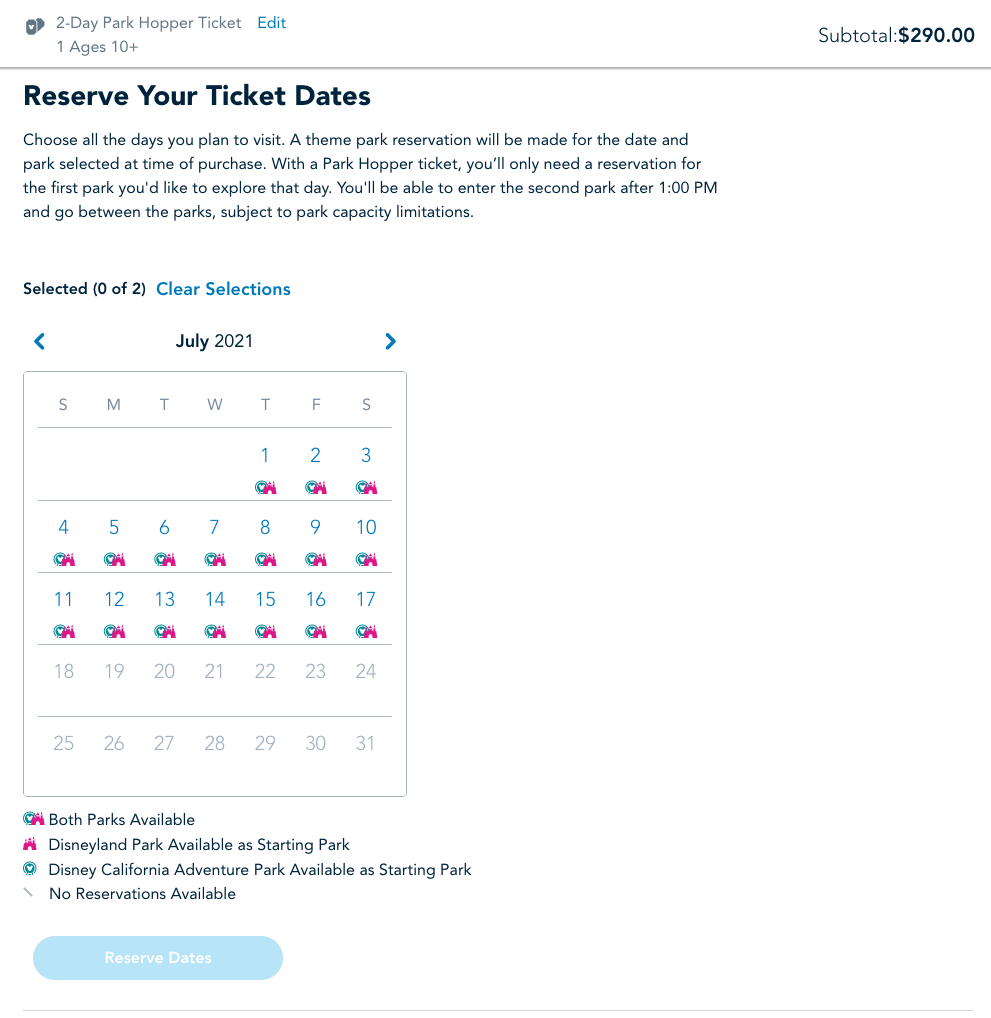Click the Reserve Dates button

click(x=158, y=958)
